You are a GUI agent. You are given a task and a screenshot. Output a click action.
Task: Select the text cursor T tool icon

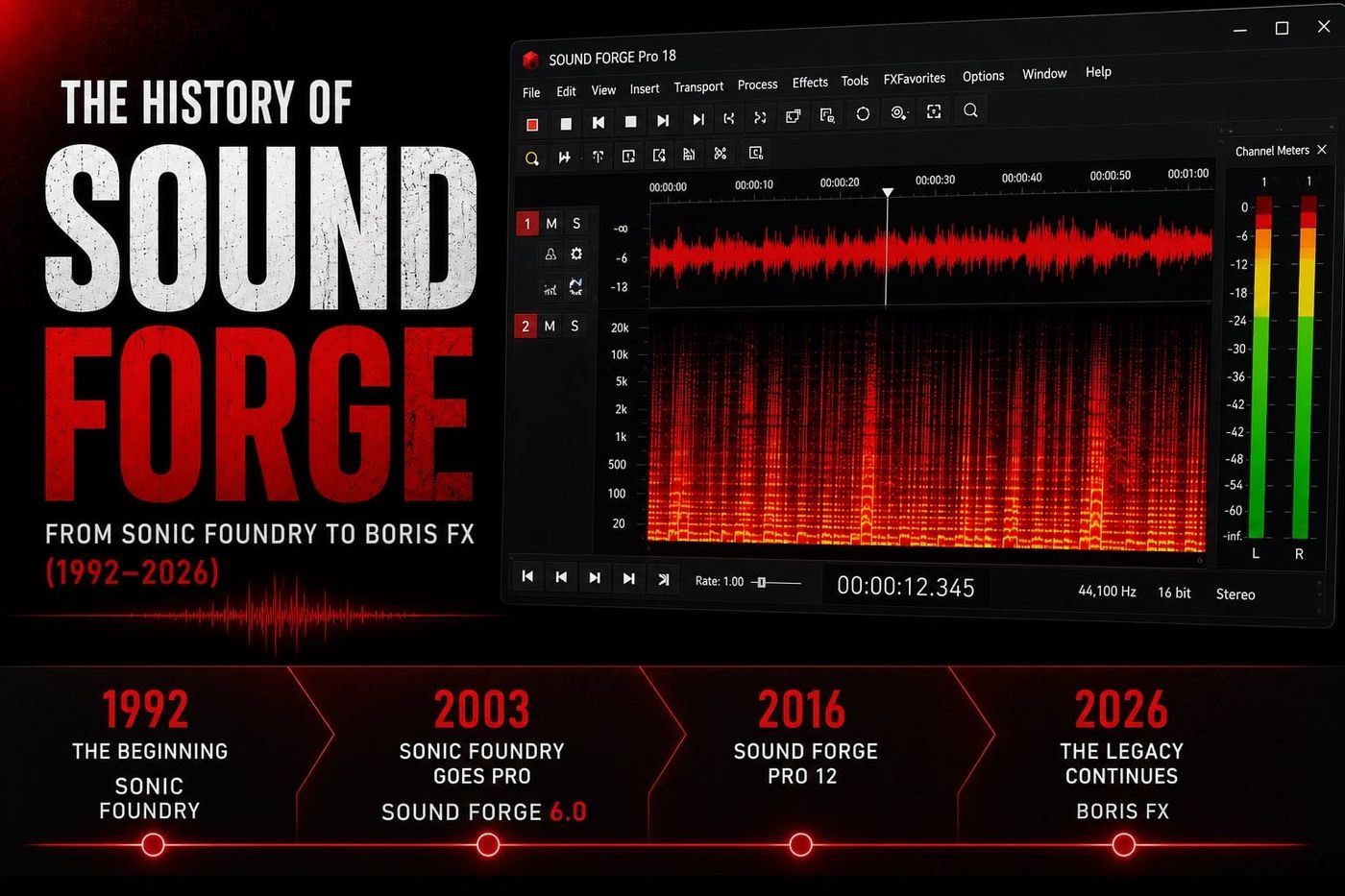[598, 156]
